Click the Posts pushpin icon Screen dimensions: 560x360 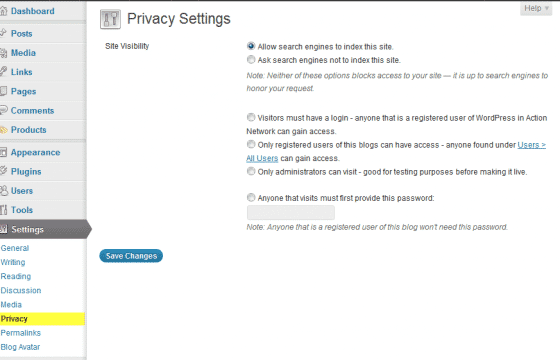click(3, 33)
